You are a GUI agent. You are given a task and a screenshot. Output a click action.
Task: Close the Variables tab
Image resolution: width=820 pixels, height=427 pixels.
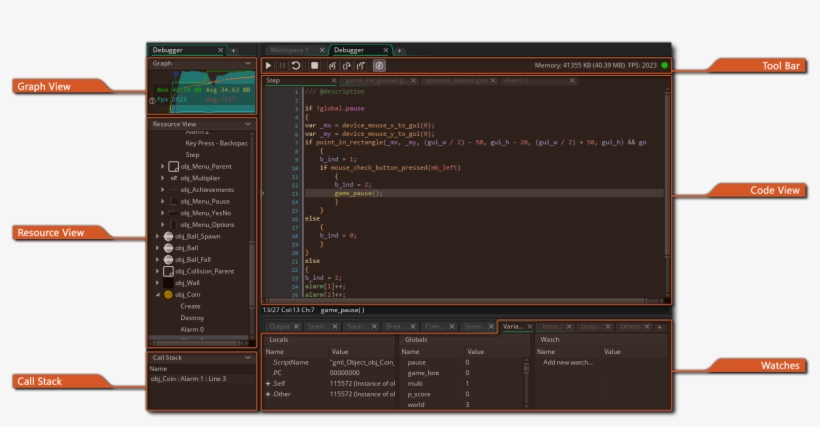(x=530, y=327)
